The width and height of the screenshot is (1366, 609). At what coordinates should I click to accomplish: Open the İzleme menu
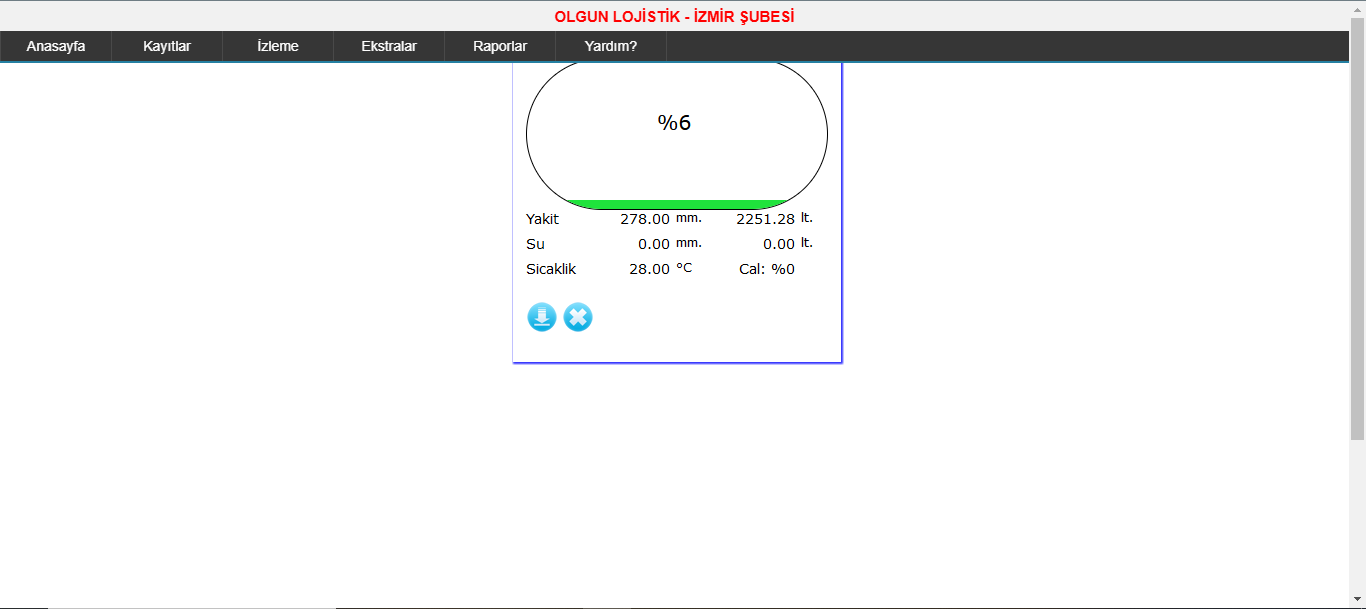(x=278, y=46)
